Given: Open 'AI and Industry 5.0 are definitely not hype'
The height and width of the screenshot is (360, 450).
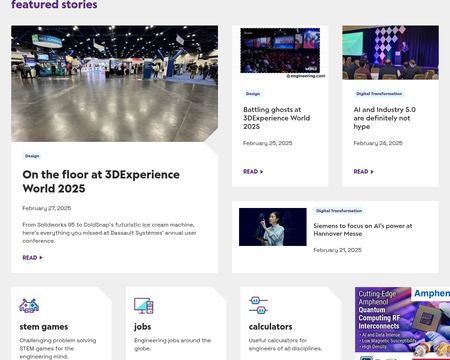Looking at the screenshot, I should click(x=385, y=118).
